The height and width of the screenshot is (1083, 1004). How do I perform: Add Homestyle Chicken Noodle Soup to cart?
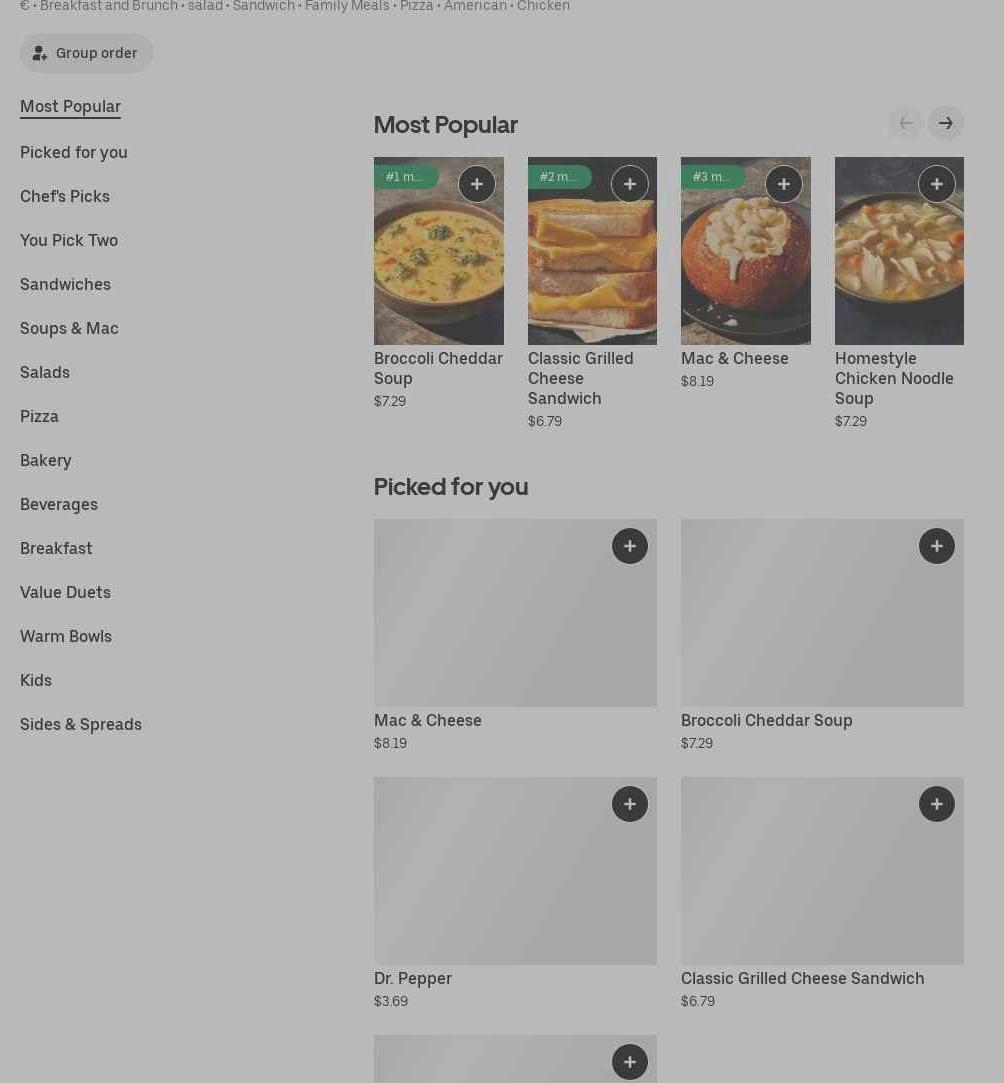(x=937, y=184)
